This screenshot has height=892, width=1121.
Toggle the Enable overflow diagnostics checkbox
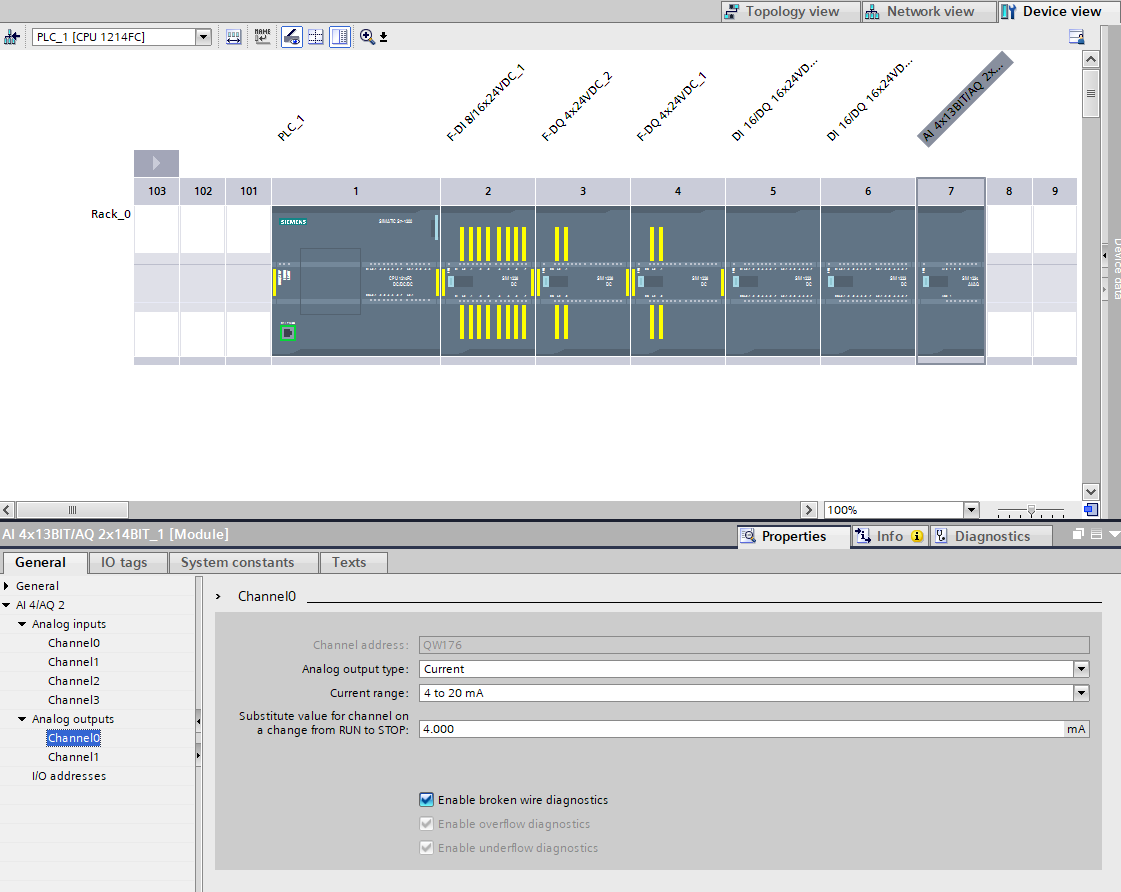(x=427, y=824)
